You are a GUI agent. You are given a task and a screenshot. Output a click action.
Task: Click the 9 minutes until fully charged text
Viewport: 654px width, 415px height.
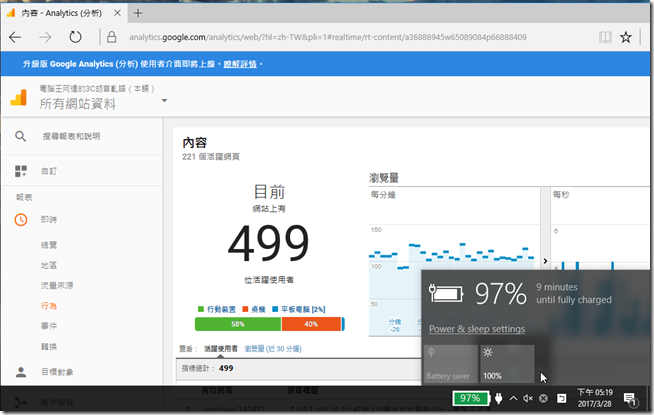(x=574, y=293)
